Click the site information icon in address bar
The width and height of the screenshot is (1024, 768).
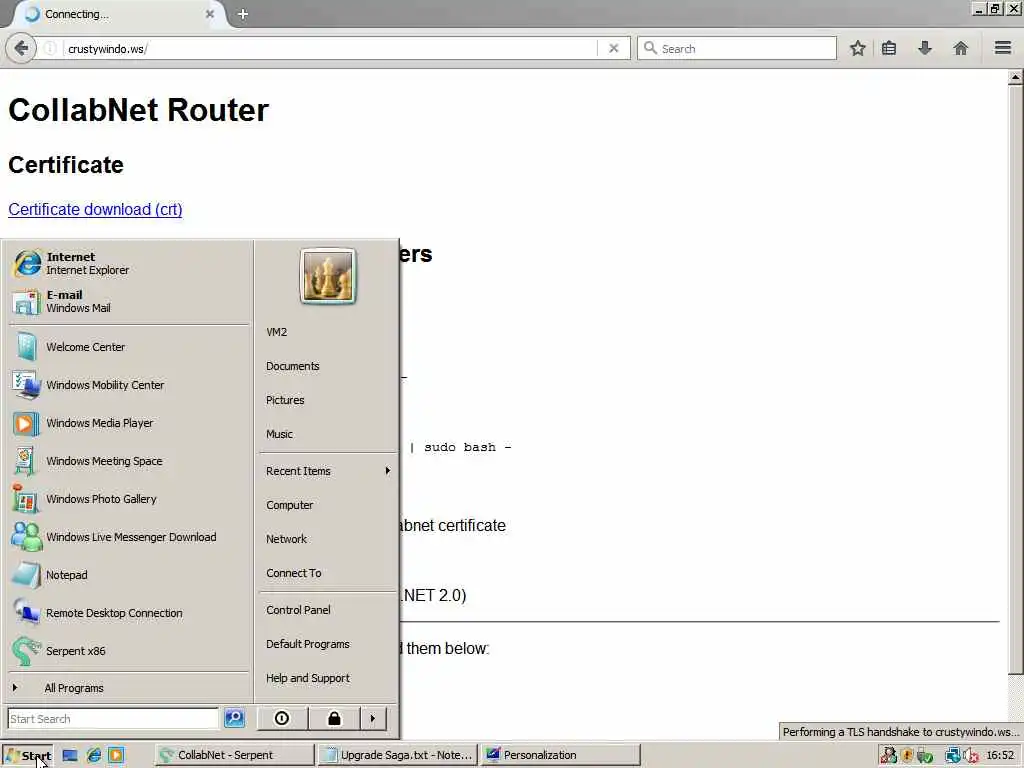[x=50, y=48]
